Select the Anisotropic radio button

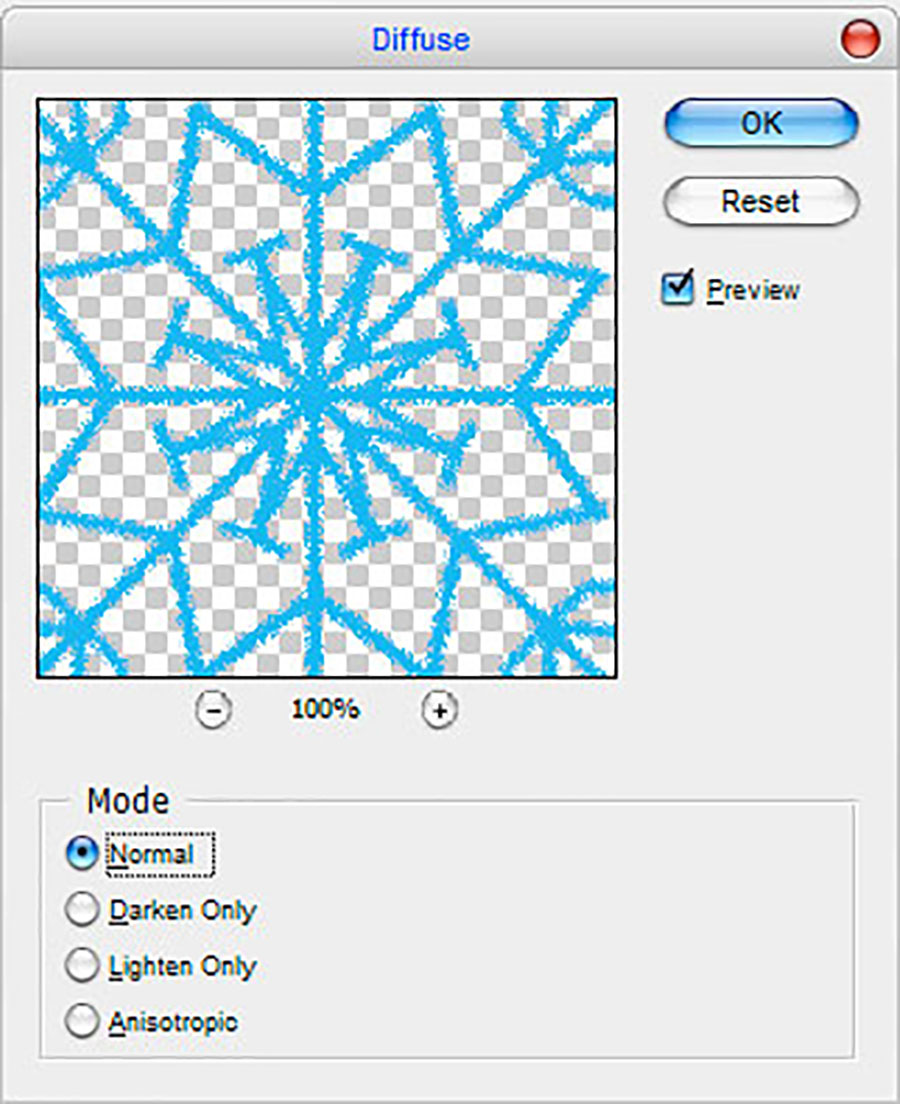82,1022
